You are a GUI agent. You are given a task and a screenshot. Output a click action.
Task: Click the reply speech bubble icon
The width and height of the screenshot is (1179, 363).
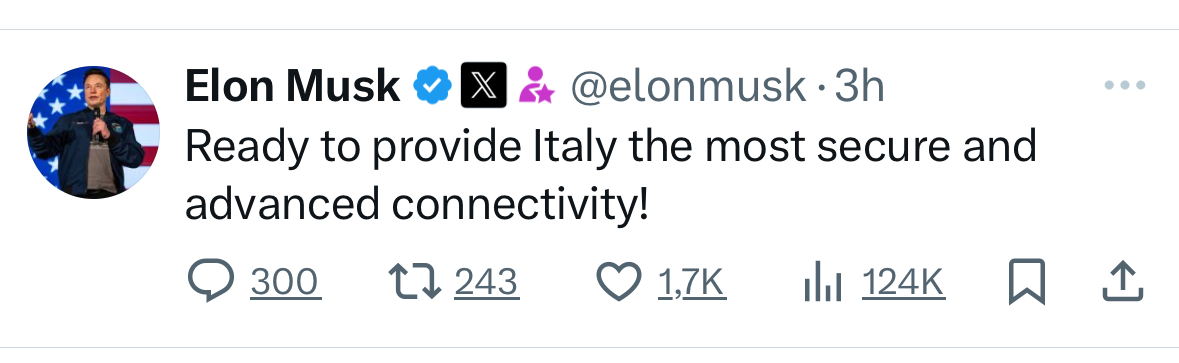[x=211, y=282]
